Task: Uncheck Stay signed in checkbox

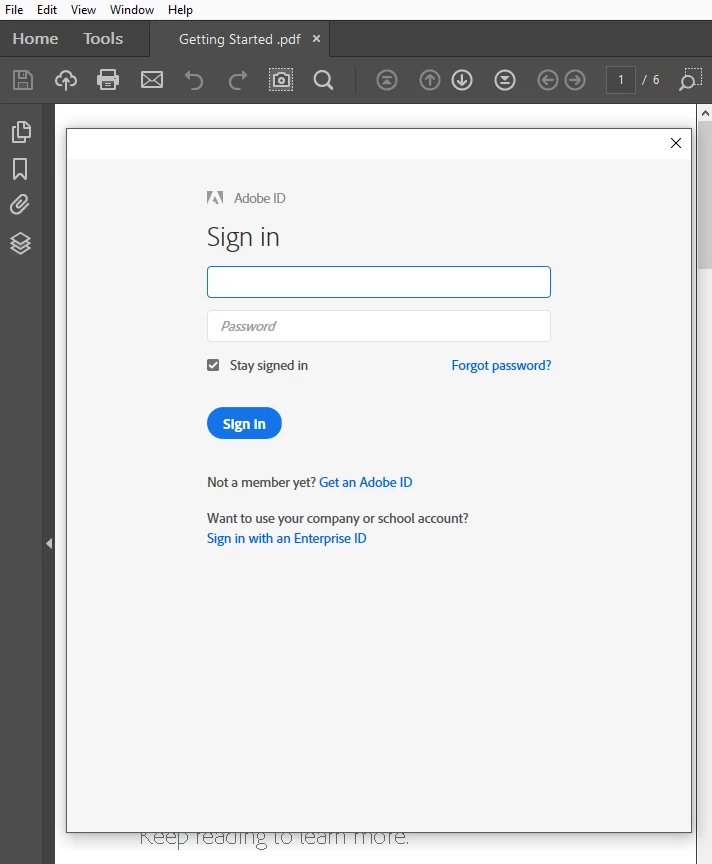Action: (x=213, y=365)
